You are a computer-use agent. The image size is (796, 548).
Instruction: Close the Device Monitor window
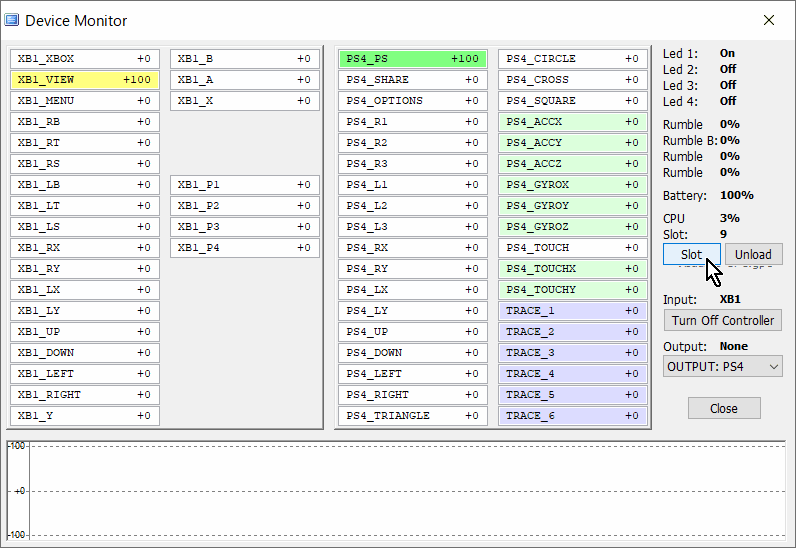[x=769, y=20]
